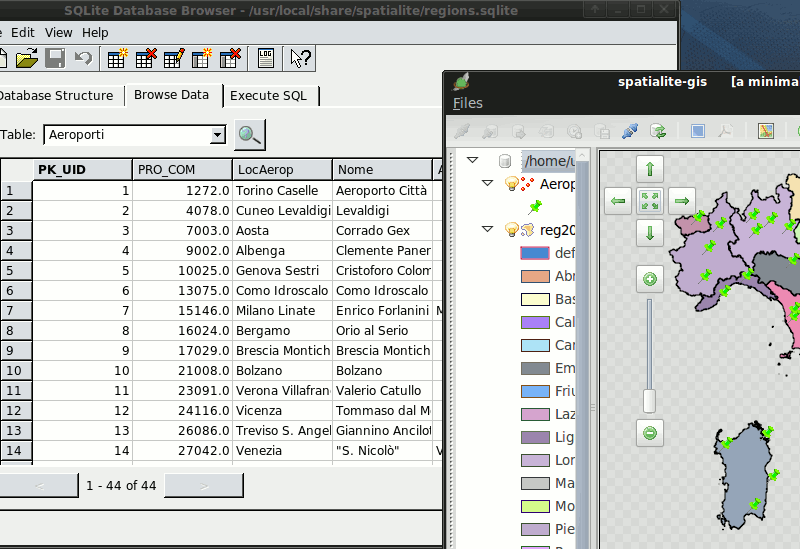Open a database file with the folder icon
Viewport: 800px width, 549px height.
coord(27,58)
